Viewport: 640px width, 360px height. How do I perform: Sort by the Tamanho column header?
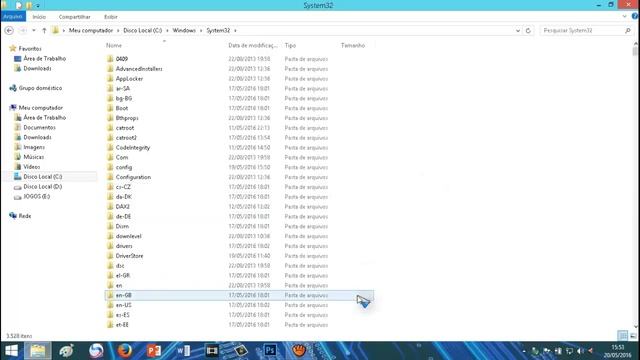click(353, 45)
